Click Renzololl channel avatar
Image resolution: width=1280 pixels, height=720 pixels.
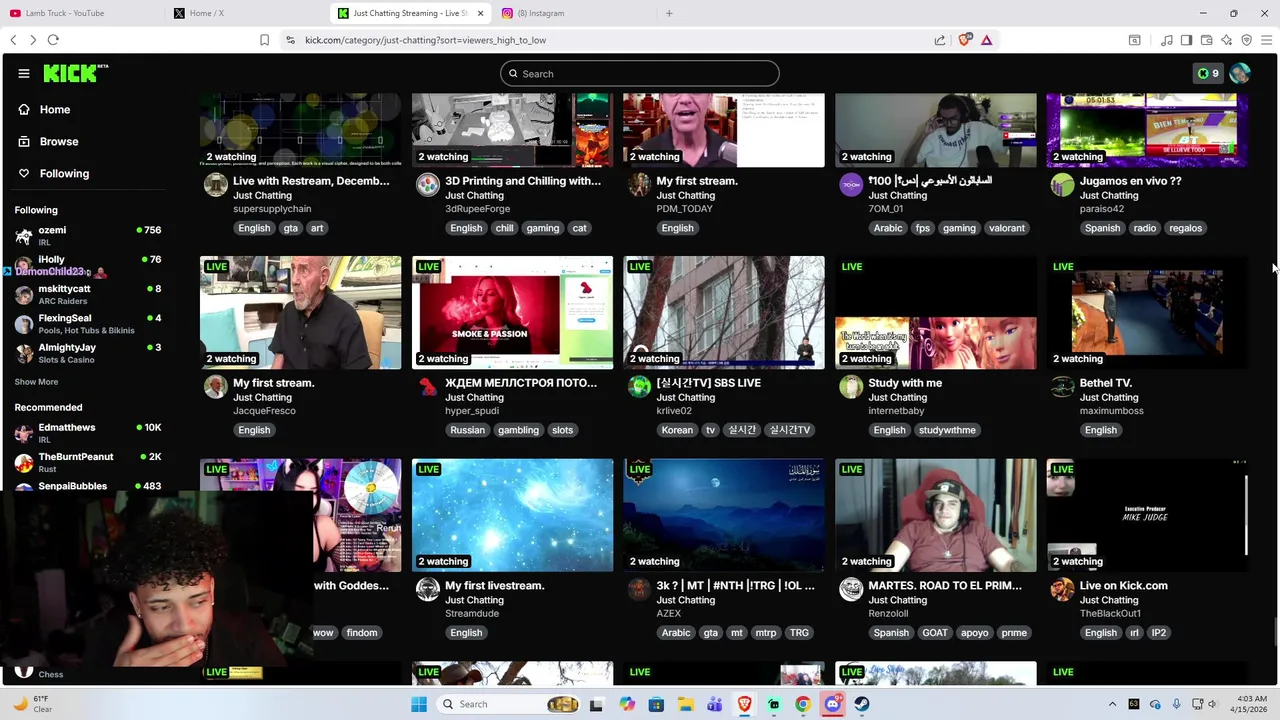(851, 589)
